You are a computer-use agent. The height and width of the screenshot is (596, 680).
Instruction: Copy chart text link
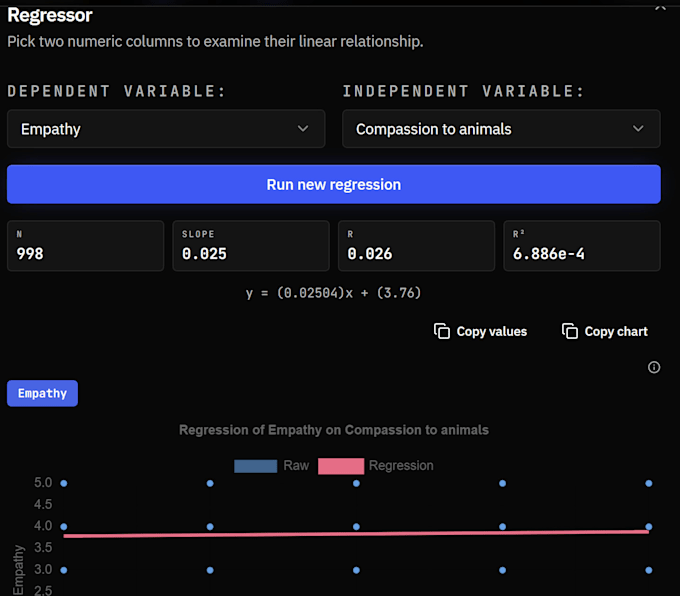click(616, 331)
